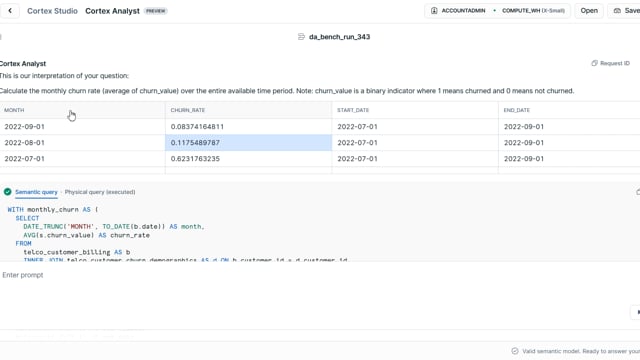Click the Open button
Image resolution: width=640 pixels, height=360 pixels.
point(589,11)
